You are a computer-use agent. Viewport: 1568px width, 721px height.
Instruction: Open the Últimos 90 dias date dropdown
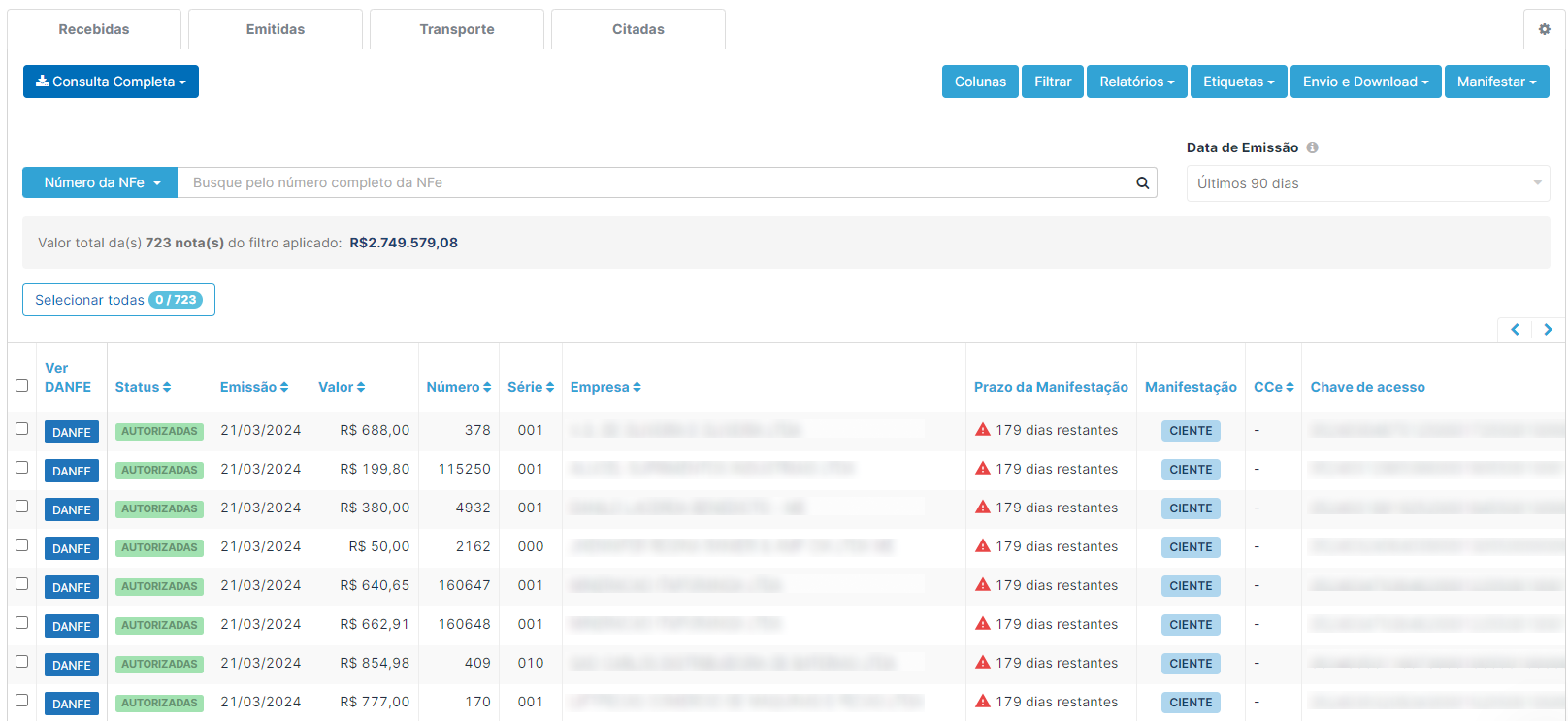1367,183
